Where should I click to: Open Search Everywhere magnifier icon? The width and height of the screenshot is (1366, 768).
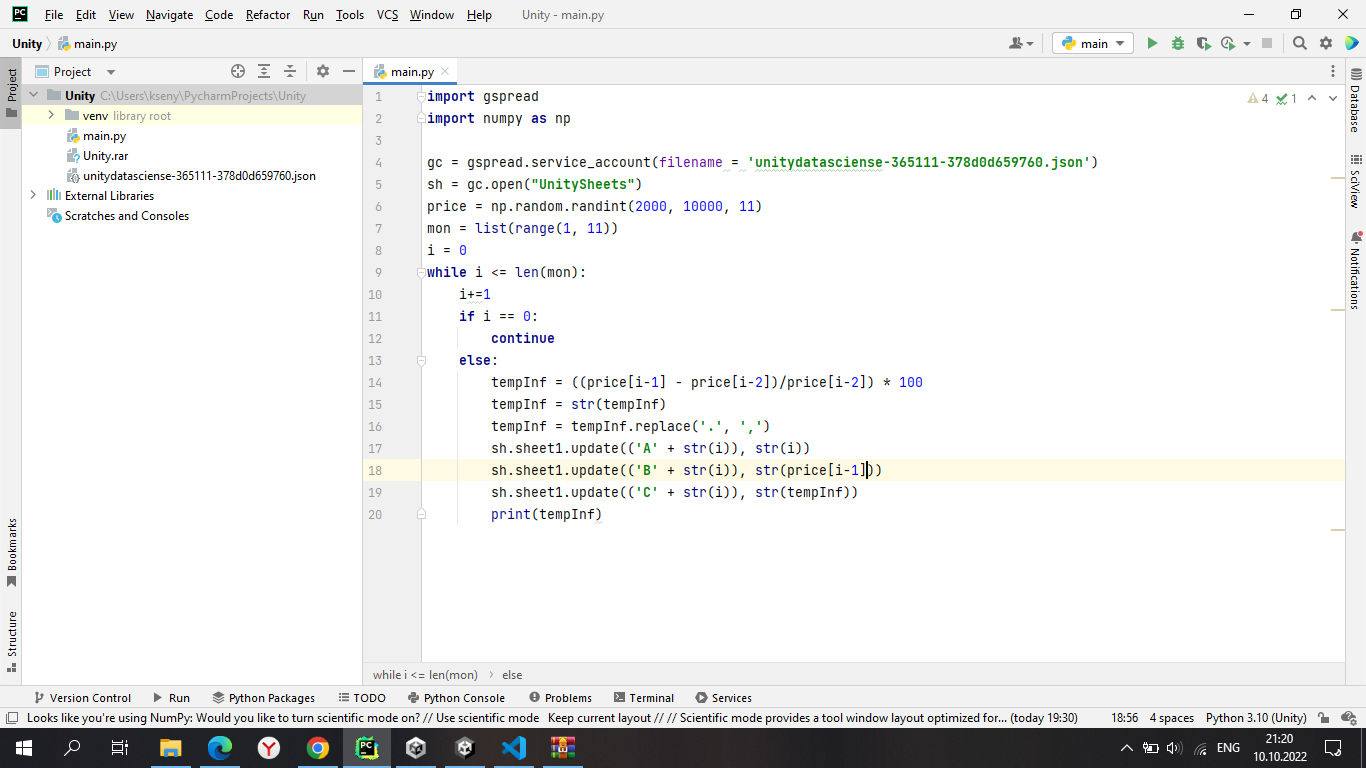pos(1299,43)
